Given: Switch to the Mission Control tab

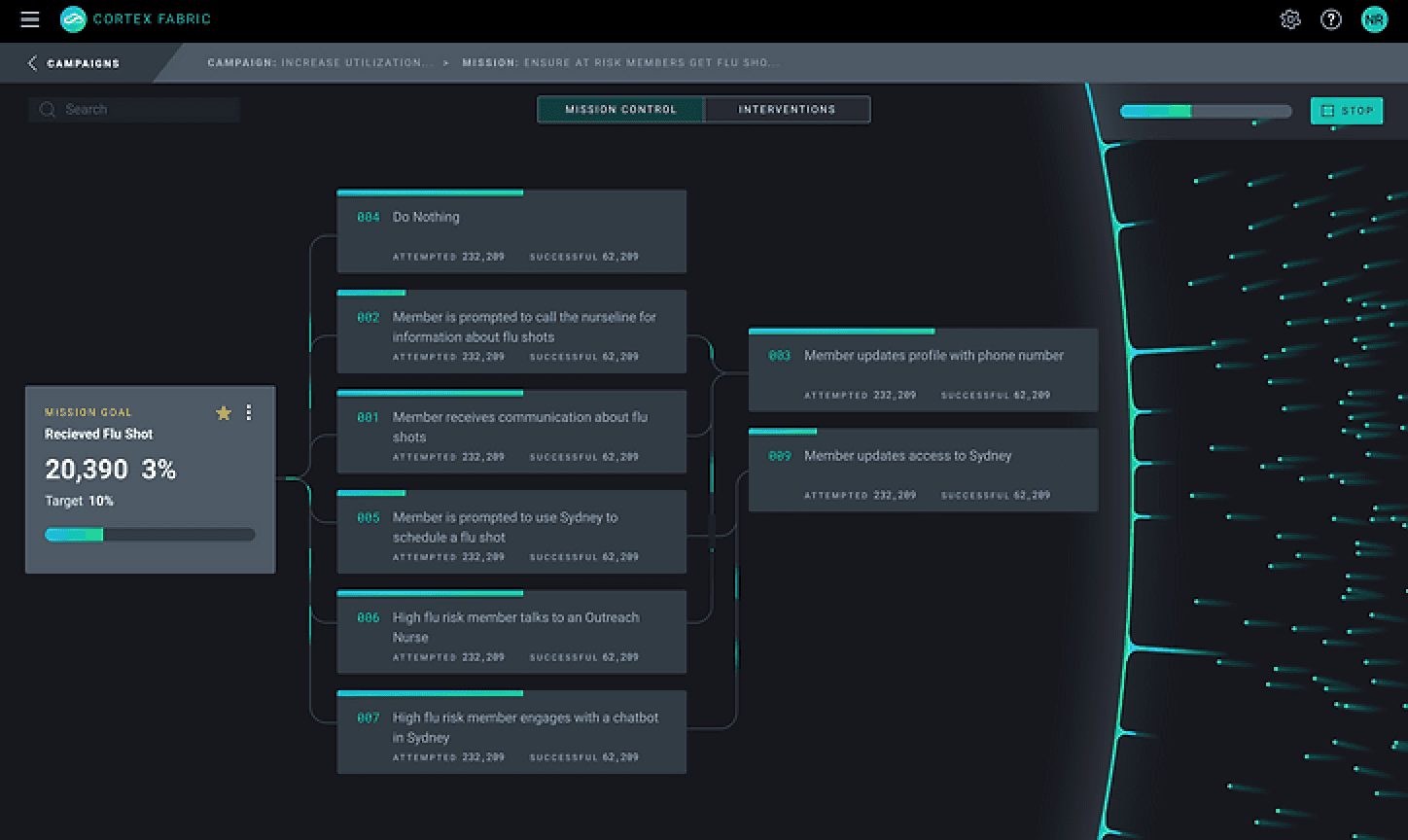Looking at the screenshot, I should click(x=620, y=110).
